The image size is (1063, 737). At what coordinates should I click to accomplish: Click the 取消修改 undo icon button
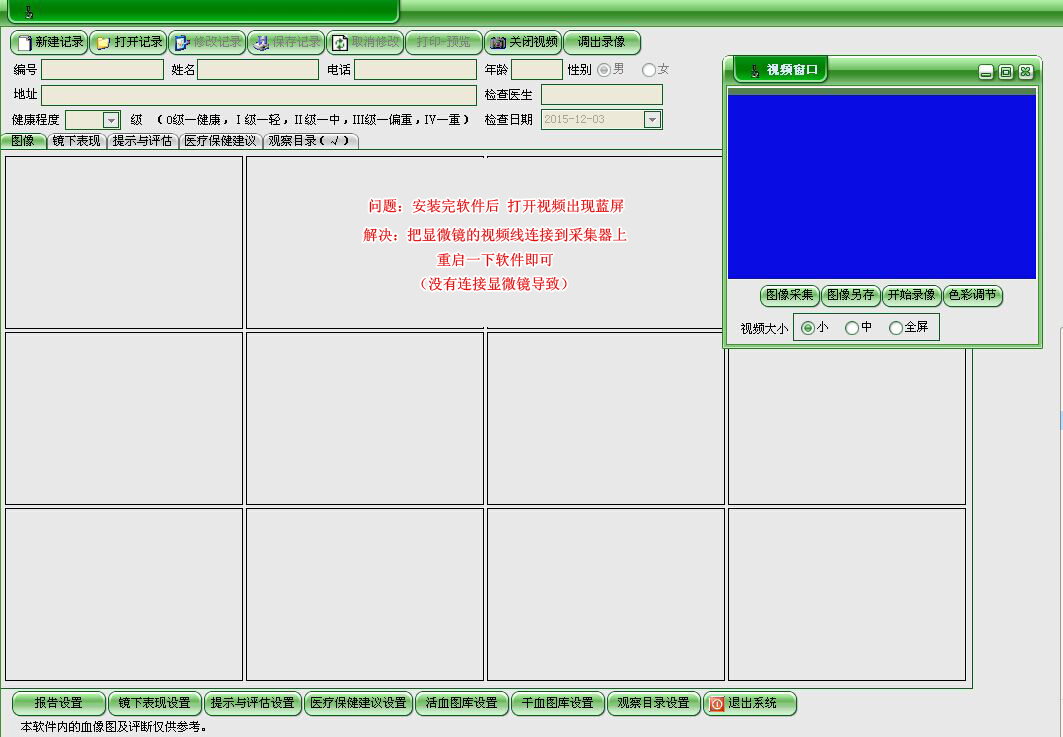coord(340,43)
